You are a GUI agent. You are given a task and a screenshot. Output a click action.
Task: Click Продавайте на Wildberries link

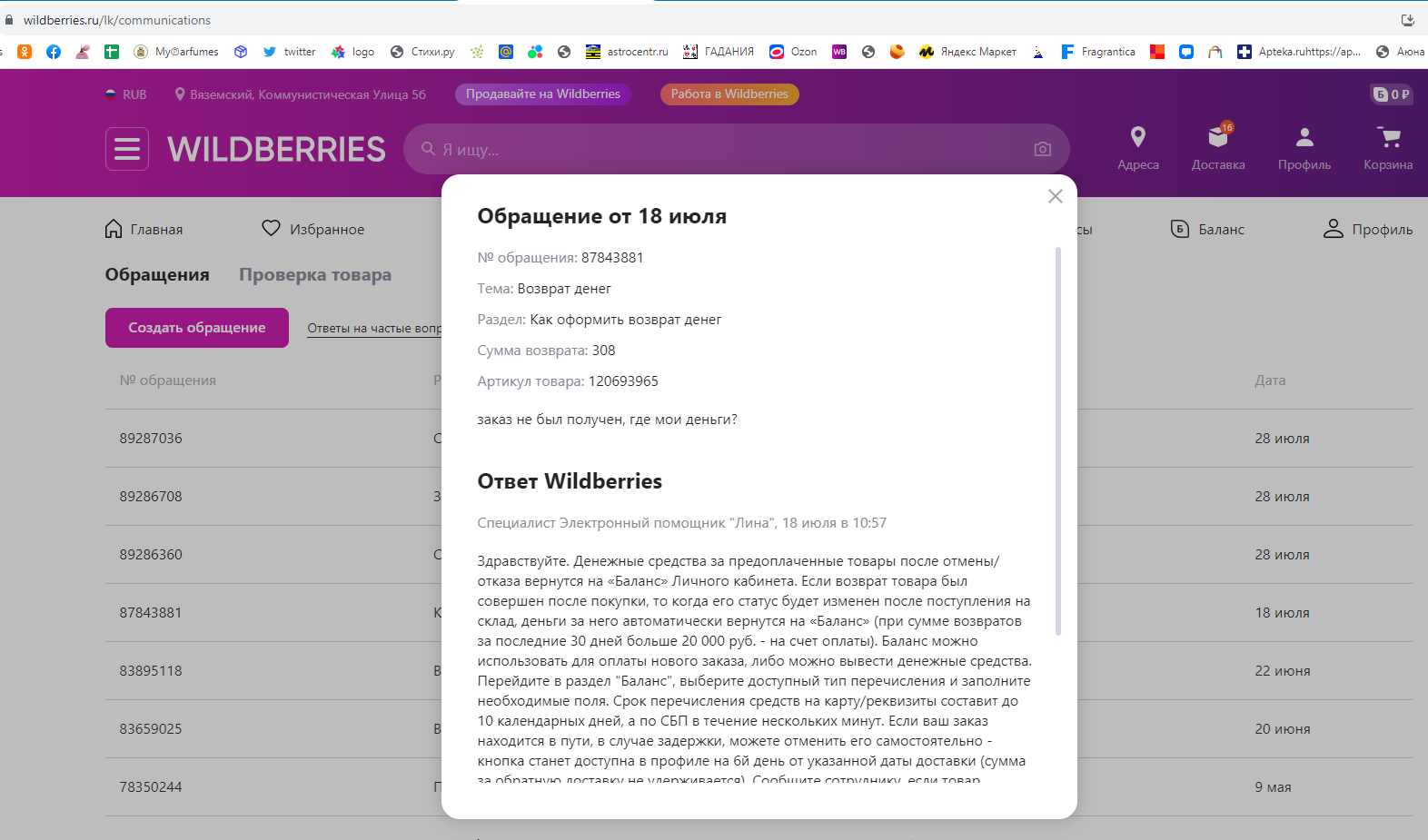[x=543, y=94]
